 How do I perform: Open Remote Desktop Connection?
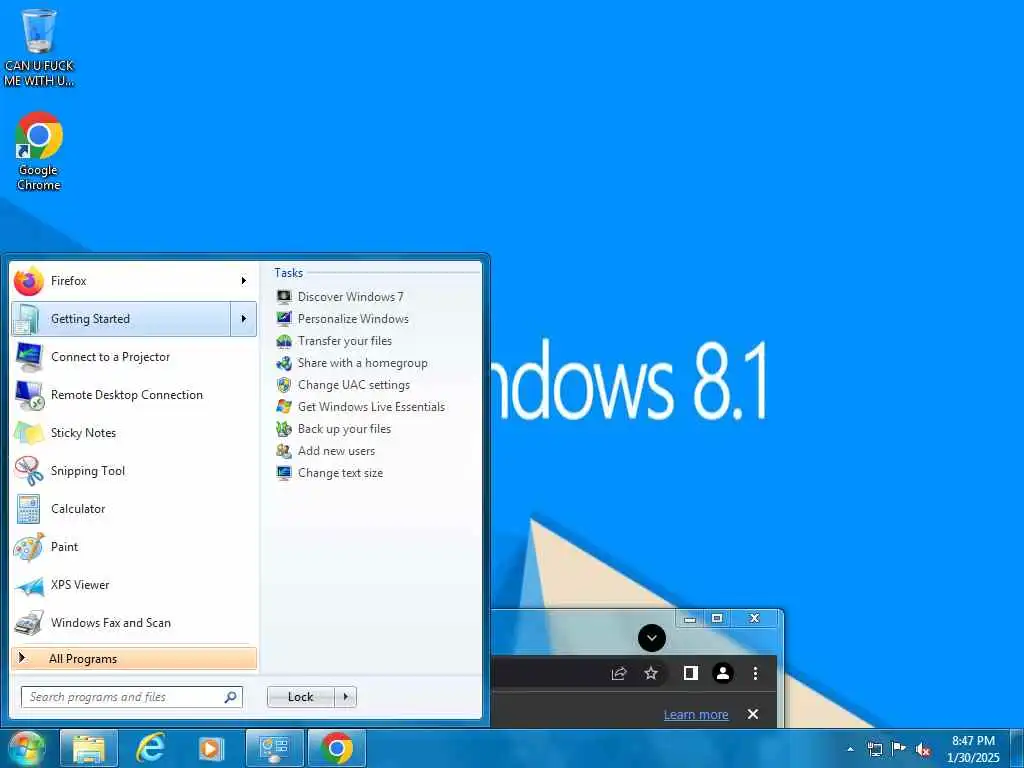134,394
